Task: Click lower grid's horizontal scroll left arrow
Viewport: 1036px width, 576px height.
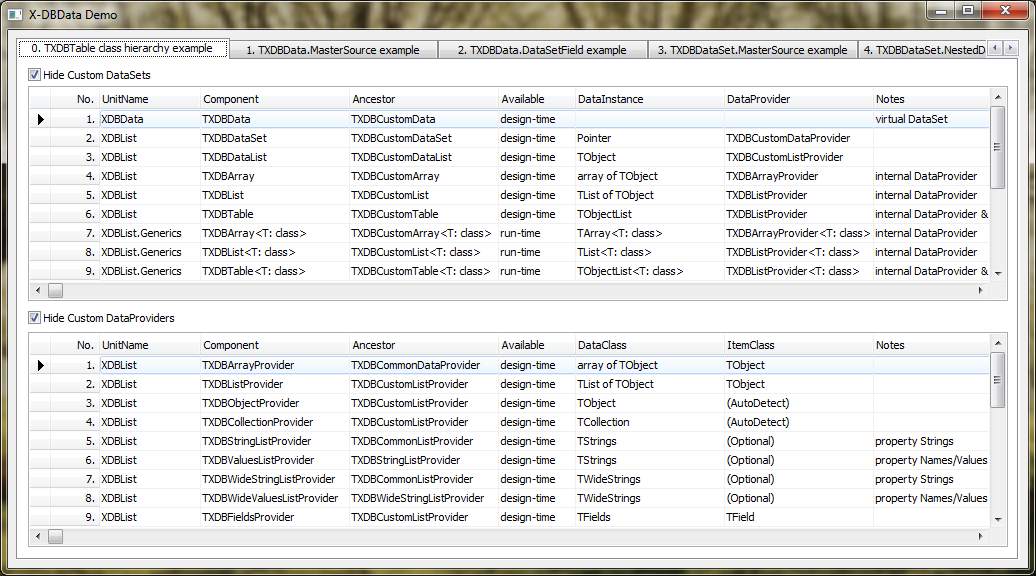Action: 38,537
